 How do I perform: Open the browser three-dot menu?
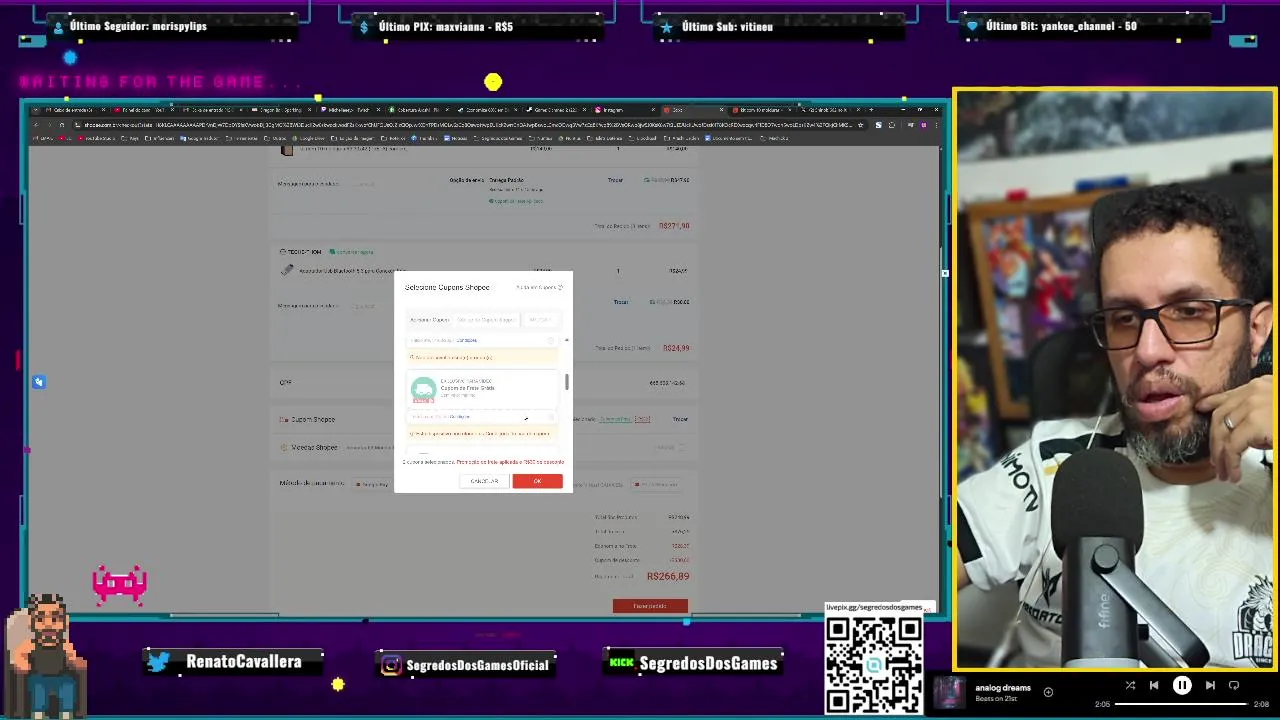point(935,125)
